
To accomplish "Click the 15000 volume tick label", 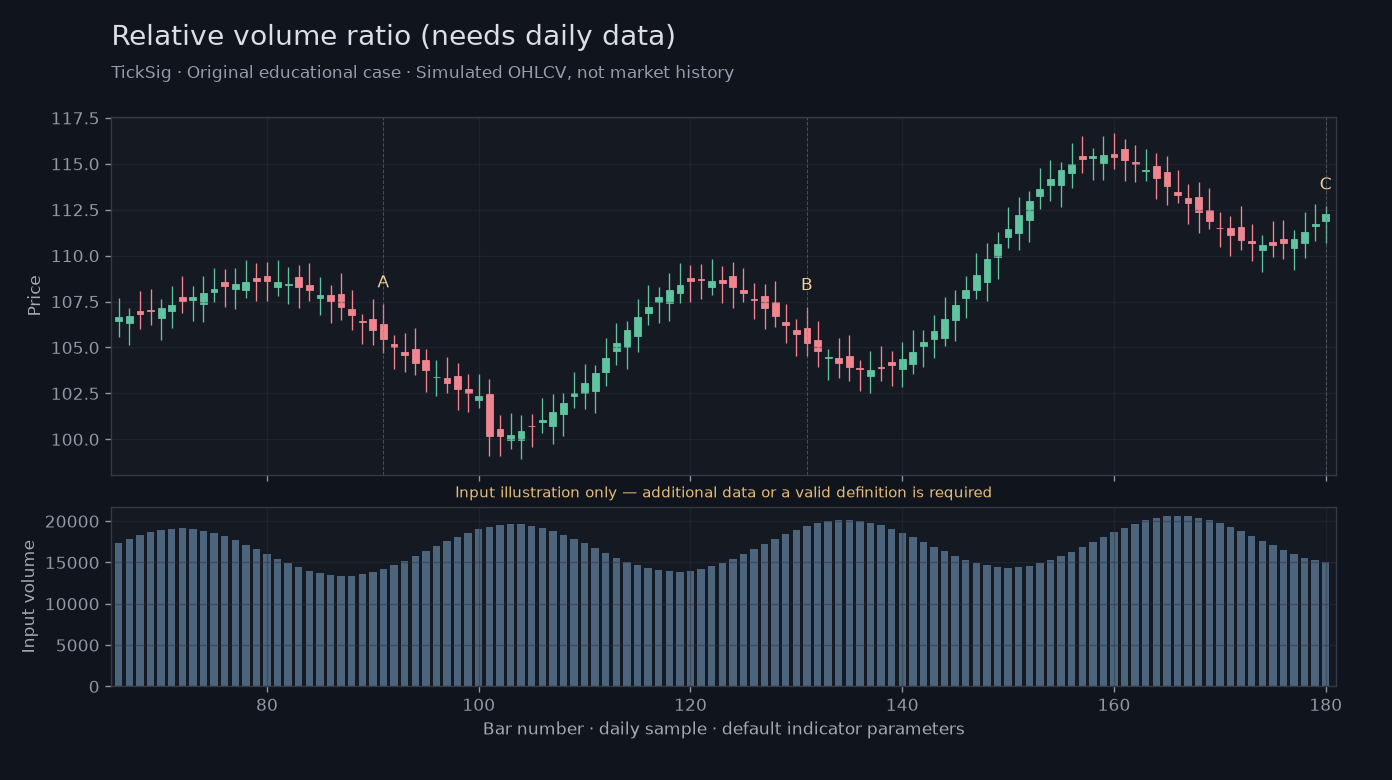I will (73, 563).
